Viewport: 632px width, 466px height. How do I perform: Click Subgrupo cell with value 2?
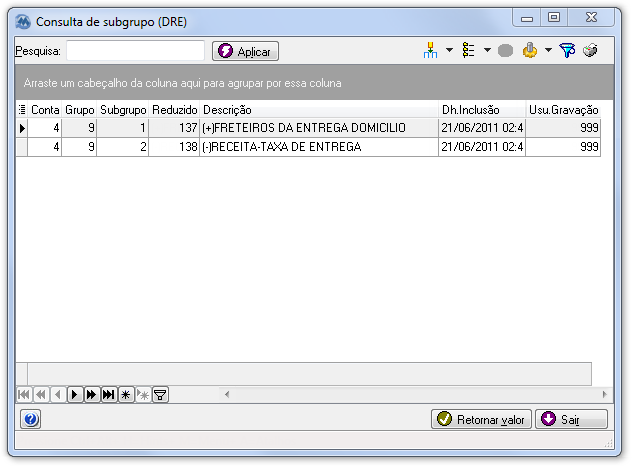click(x=123, y=147)
